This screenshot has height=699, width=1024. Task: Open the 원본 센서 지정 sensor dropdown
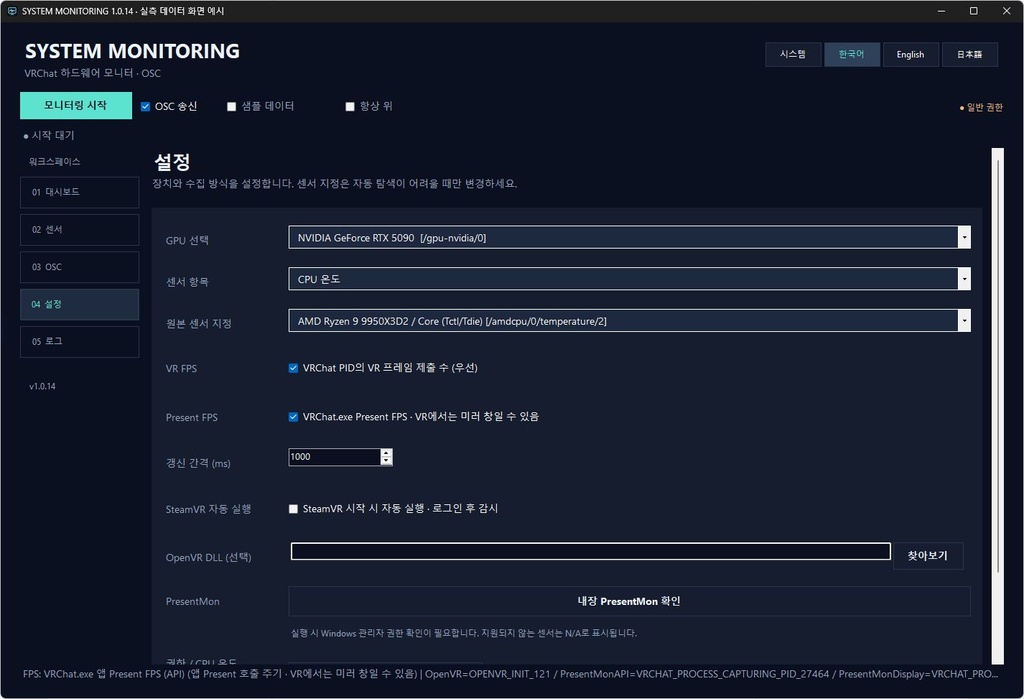[x=629, y=321]
